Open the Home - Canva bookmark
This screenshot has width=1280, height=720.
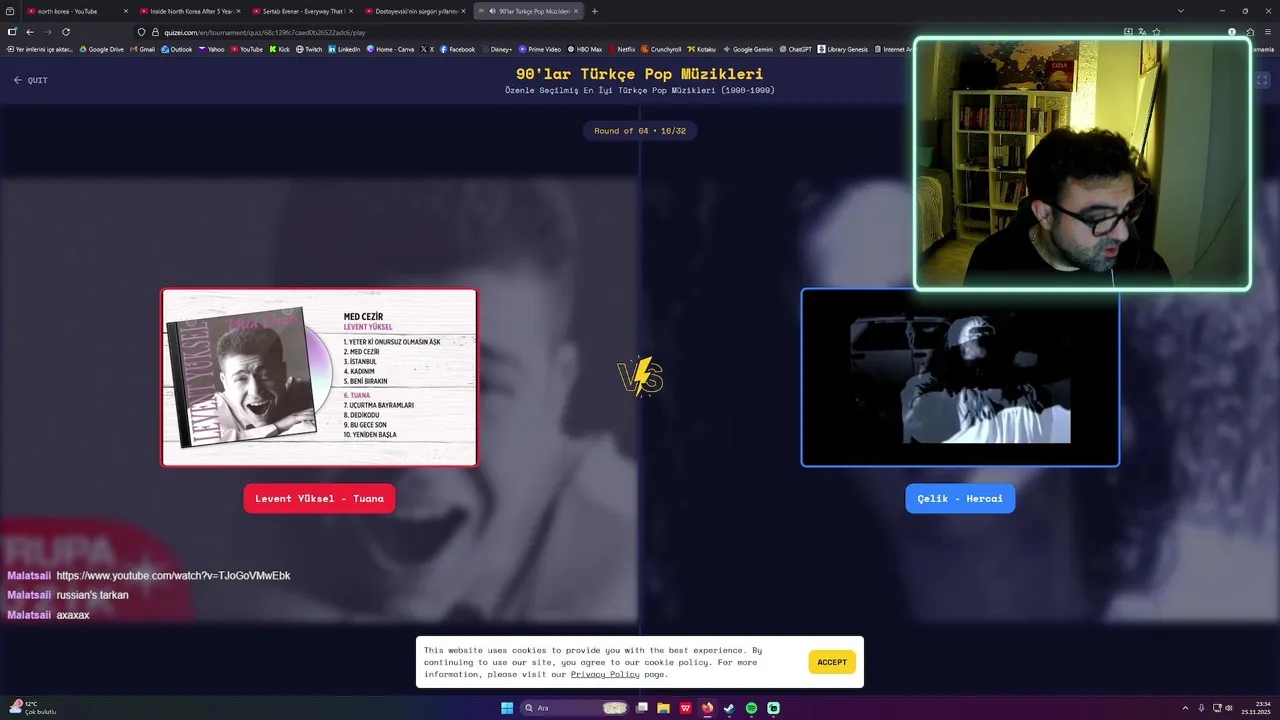click(x=390, y=49)
